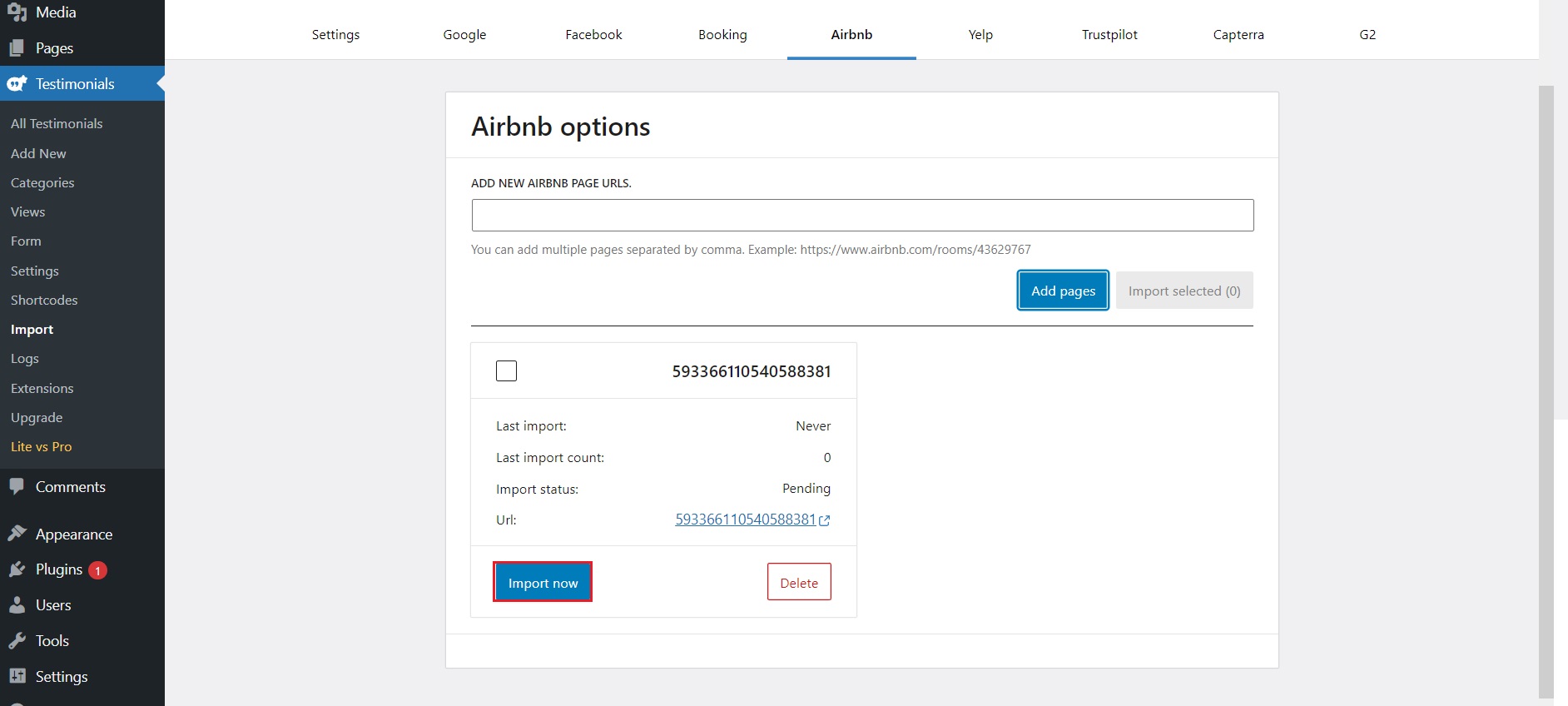Open the Users menu label
This screenshot has width=1568, height=706.
click(53, 605)
